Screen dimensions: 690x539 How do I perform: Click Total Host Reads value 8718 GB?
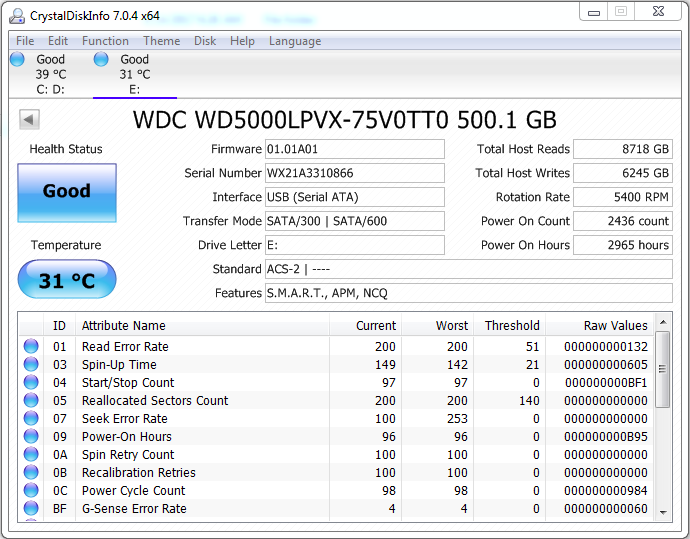(x=623, y=149)
